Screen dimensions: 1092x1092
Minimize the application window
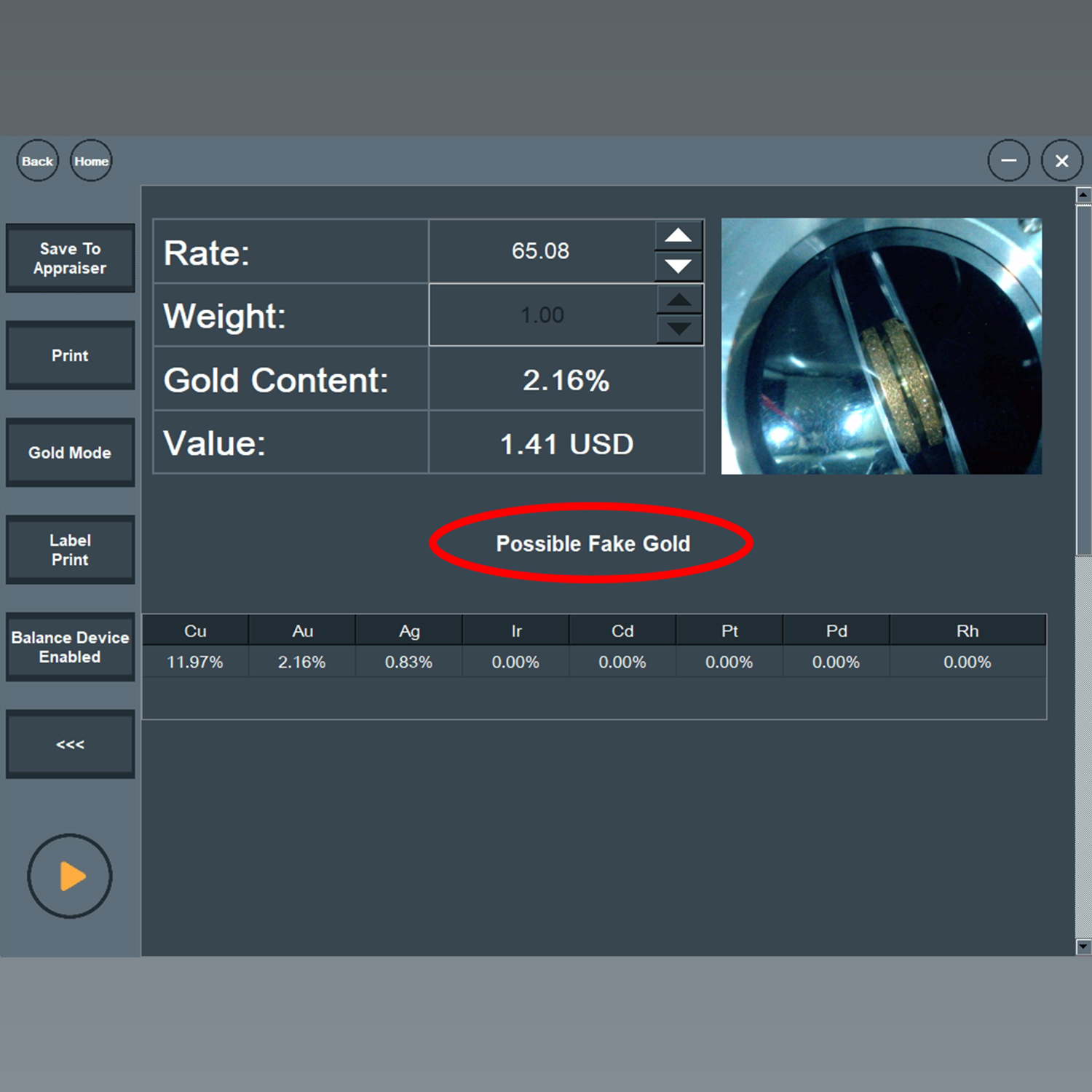(1008, 161)
